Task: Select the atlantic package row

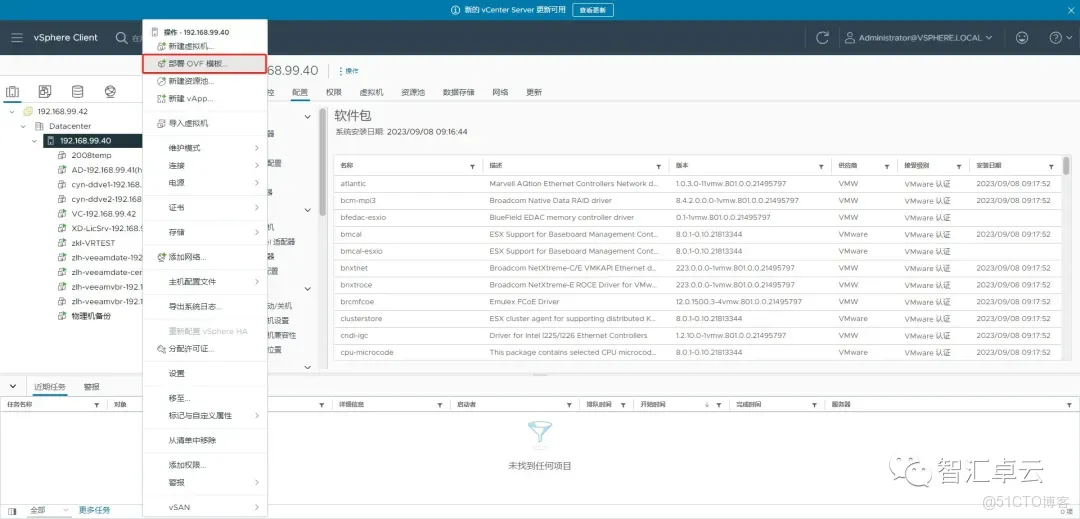Action: tap(698, 184)
